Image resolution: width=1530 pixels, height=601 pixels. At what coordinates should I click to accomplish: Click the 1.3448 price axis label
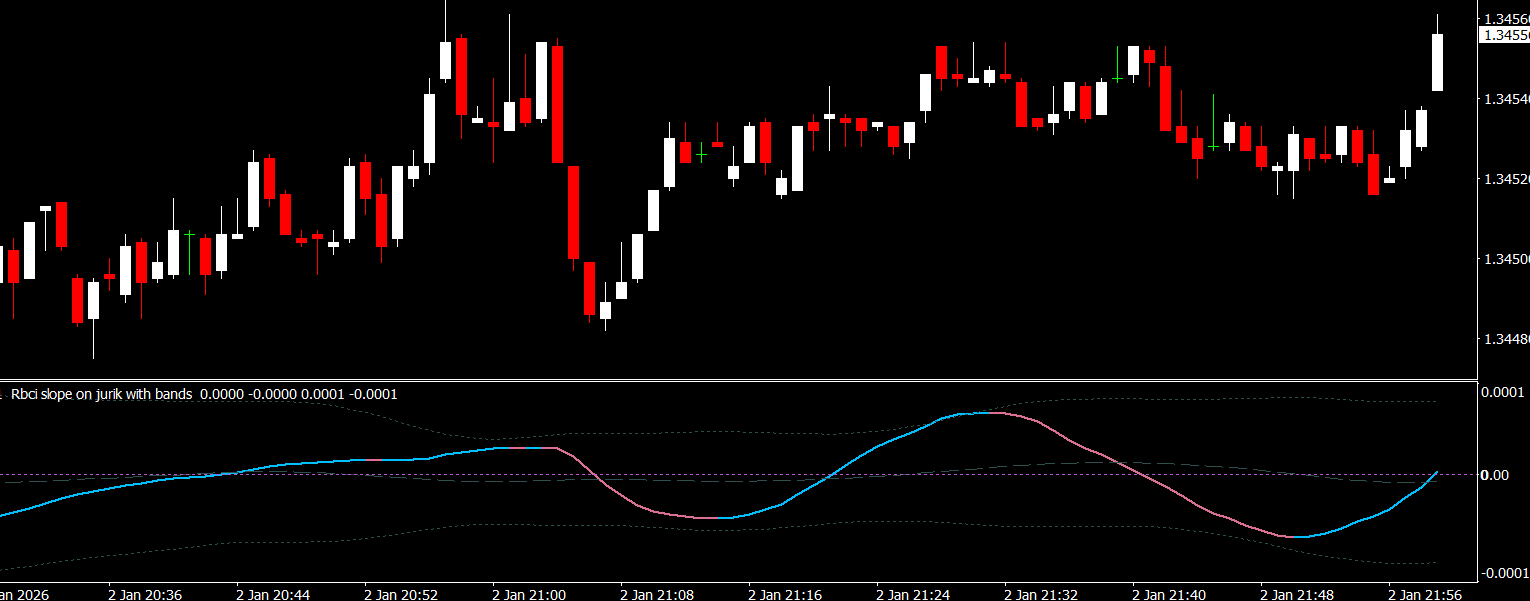(1506, 339)
